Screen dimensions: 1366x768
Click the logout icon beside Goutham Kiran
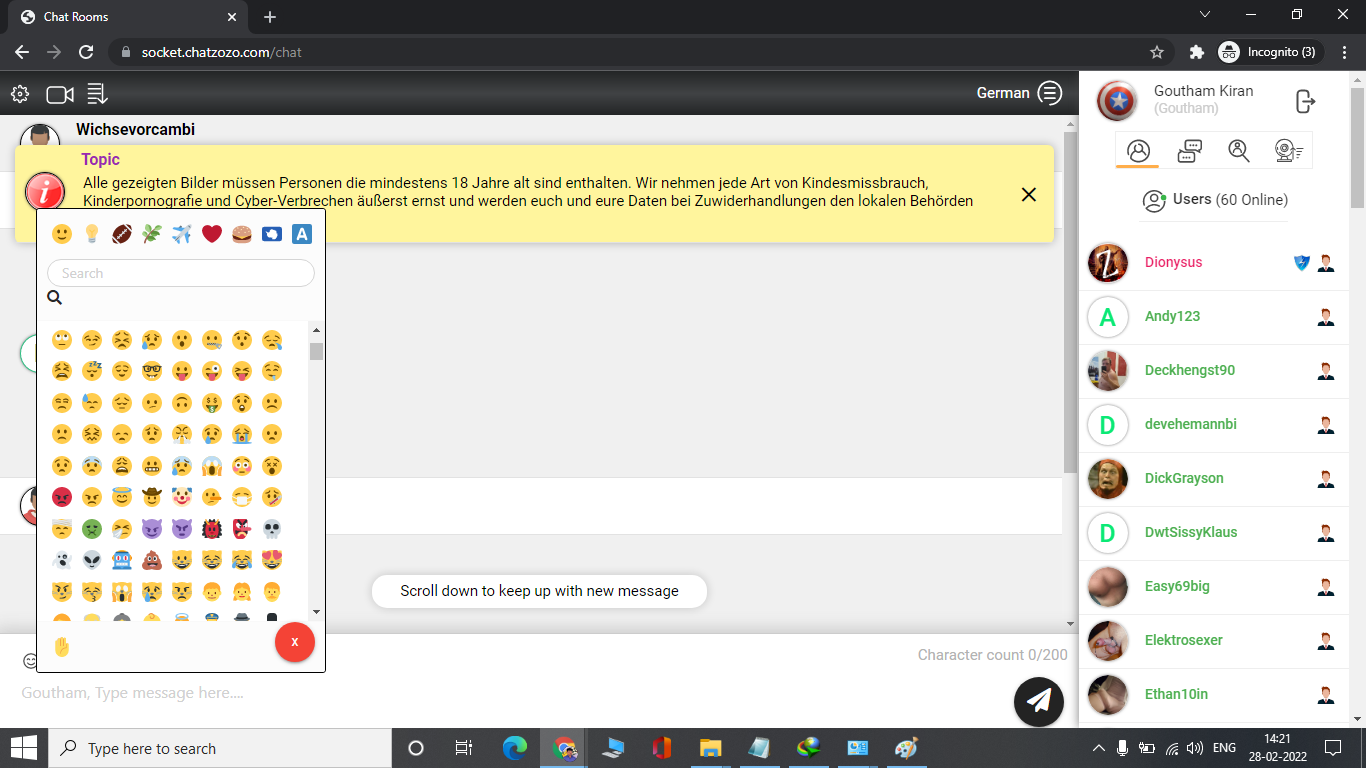pyautogui.click(x=1305, y=101)
